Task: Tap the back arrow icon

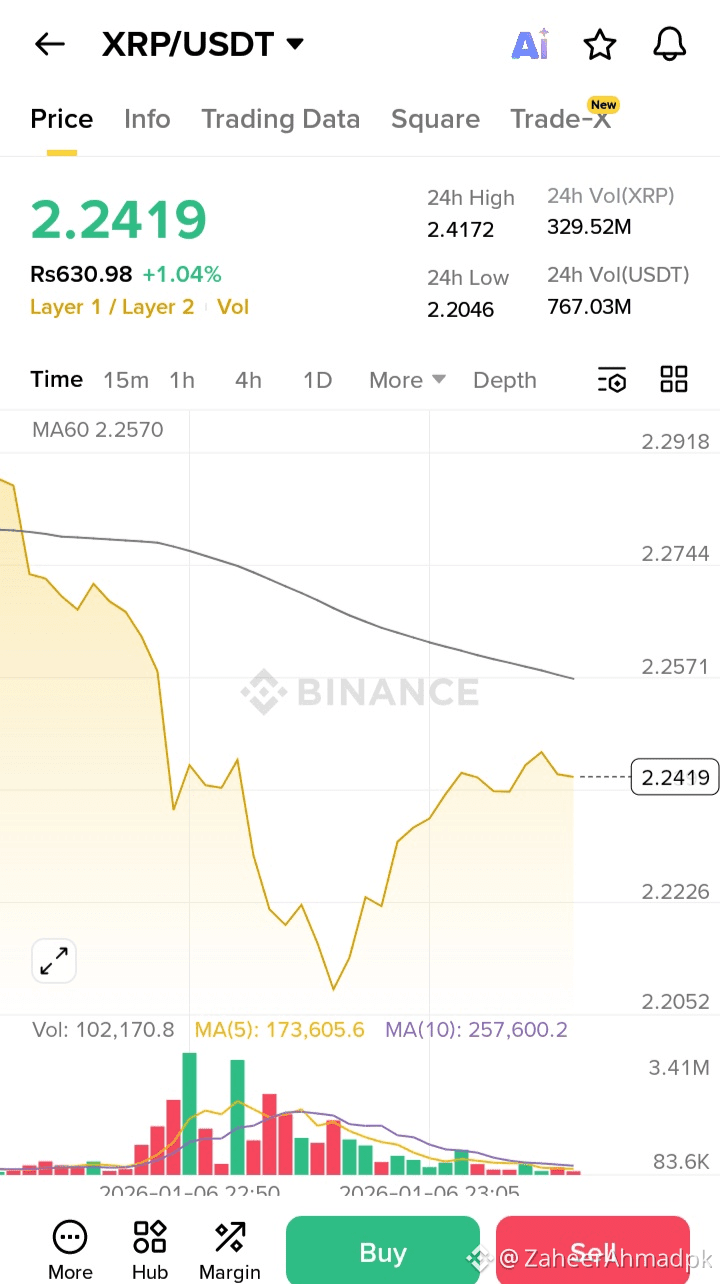Action: (49, 44)
